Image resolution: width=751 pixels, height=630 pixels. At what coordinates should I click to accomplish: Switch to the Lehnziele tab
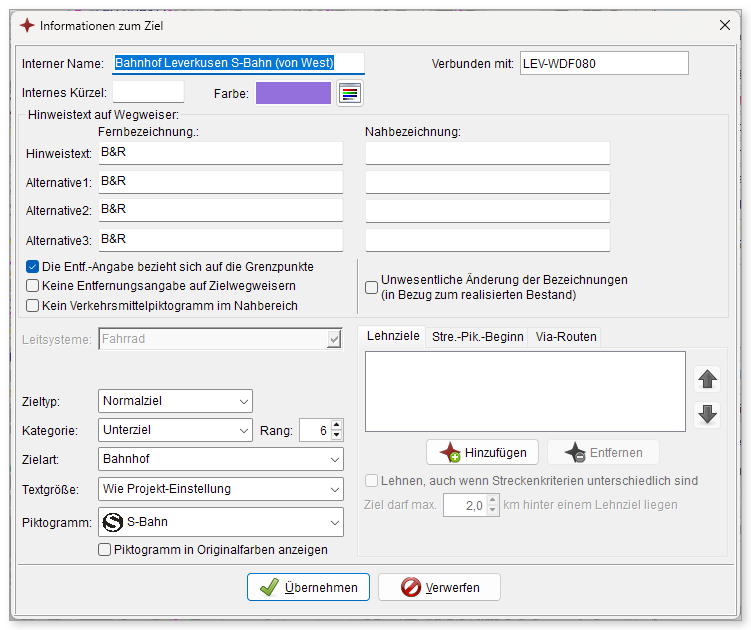click(393, 336)
